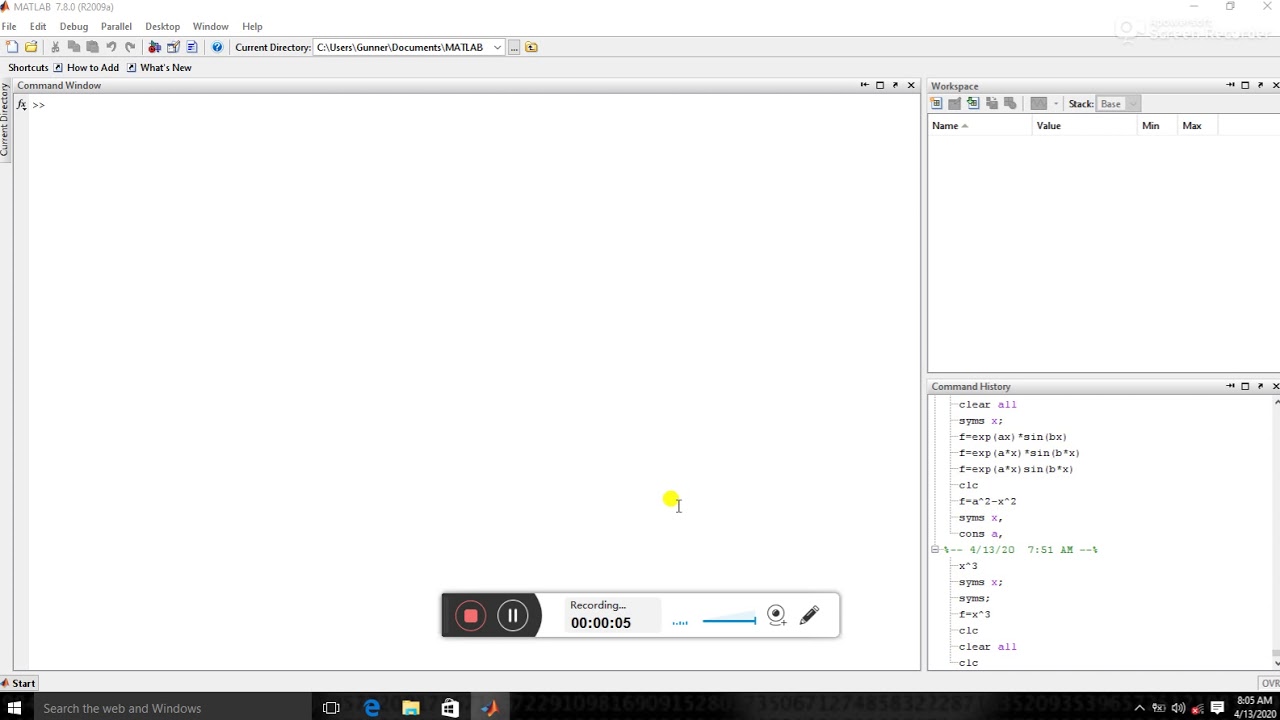
Task: Import data icon in Workspace toolbar
Action: [x=973, y=103]
